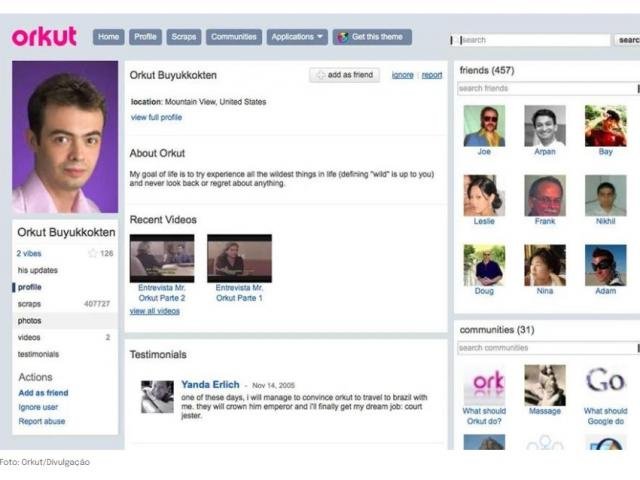Focus the search friends field
Viewport: 640px width, 480px height.
547,89
